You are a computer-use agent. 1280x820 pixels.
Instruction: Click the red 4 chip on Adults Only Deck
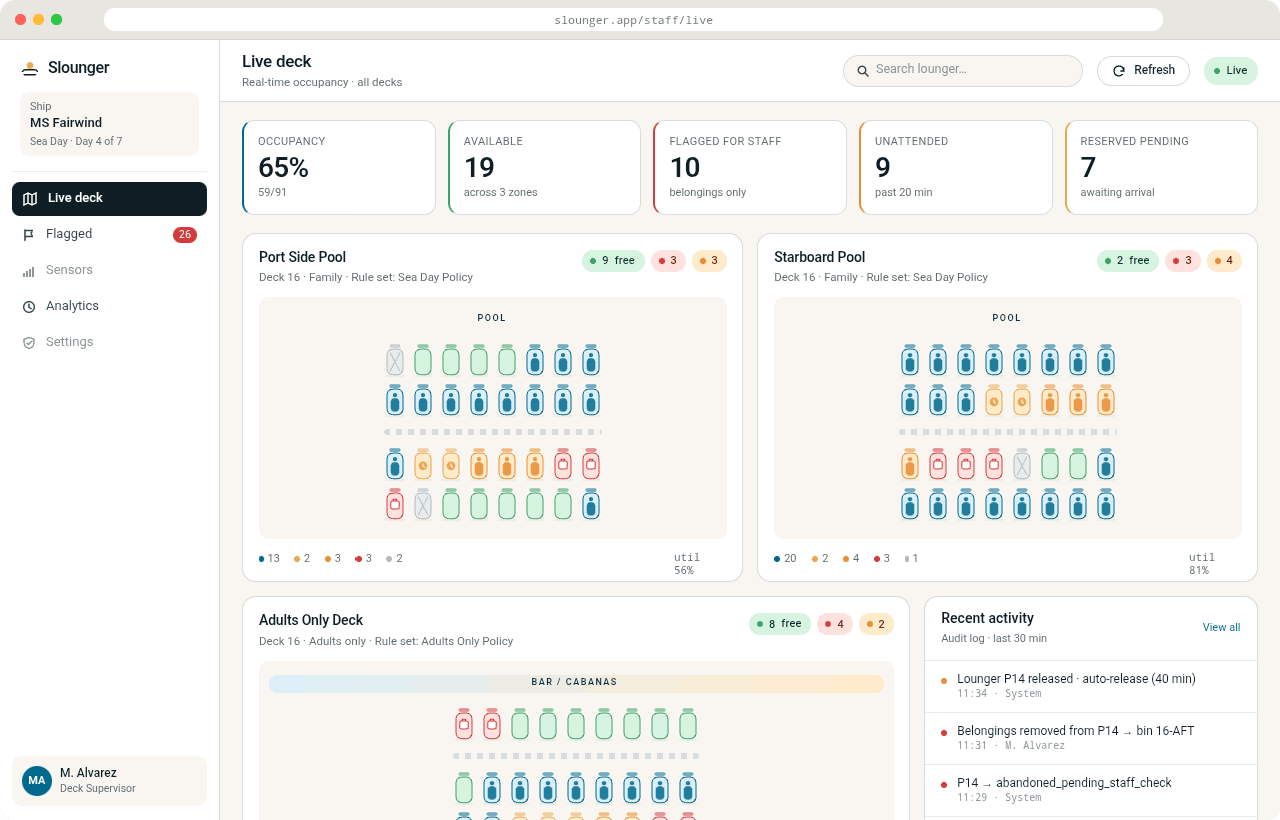click(835, 624)
